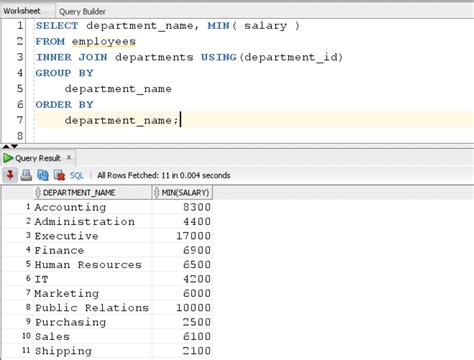Collapse the result pane with the down arrow on the splitter
The width and height of the screenshot is (474, 360).
coord(14,146)
